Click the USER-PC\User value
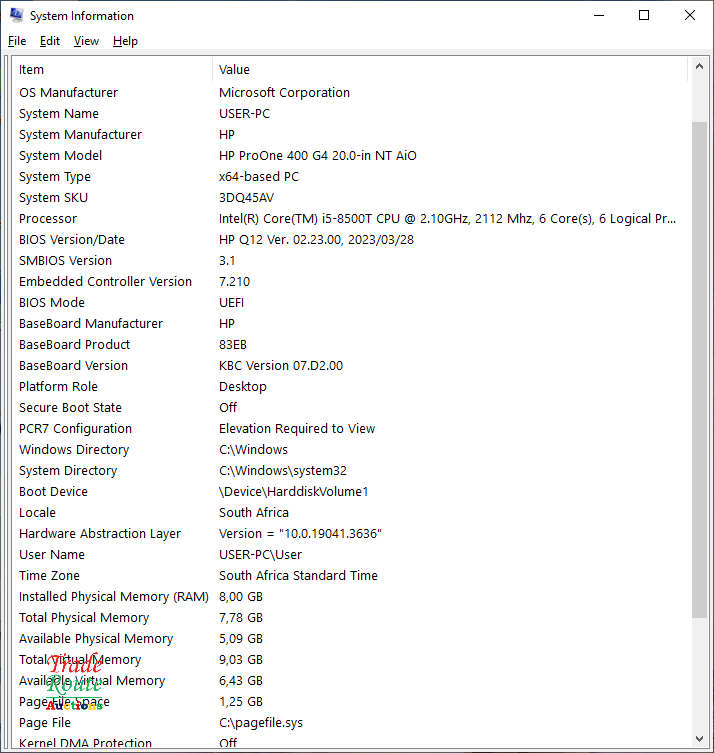Viewport: 714px width, 753px height. tap(260, 555)
